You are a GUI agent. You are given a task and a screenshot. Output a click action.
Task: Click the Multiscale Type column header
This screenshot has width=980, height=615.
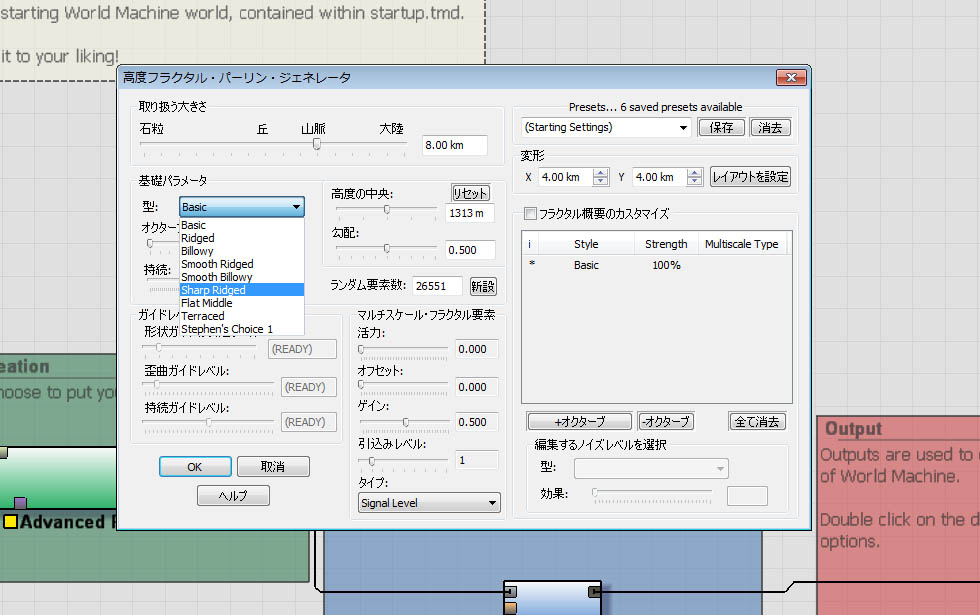pyautogui.click(x=742, y=244)
